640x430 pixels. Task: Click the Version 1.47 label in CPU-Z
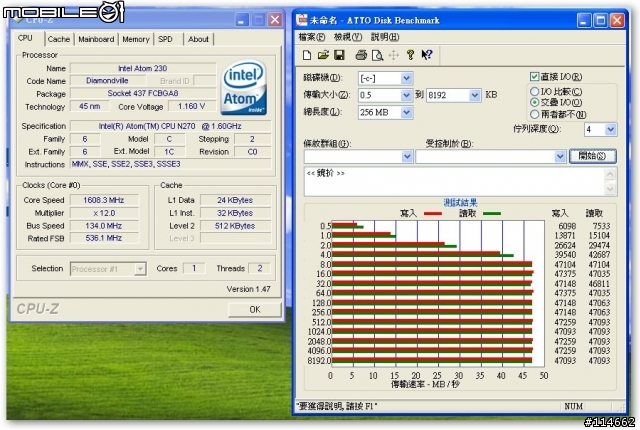pyautogui.click(x=248, y=289)
